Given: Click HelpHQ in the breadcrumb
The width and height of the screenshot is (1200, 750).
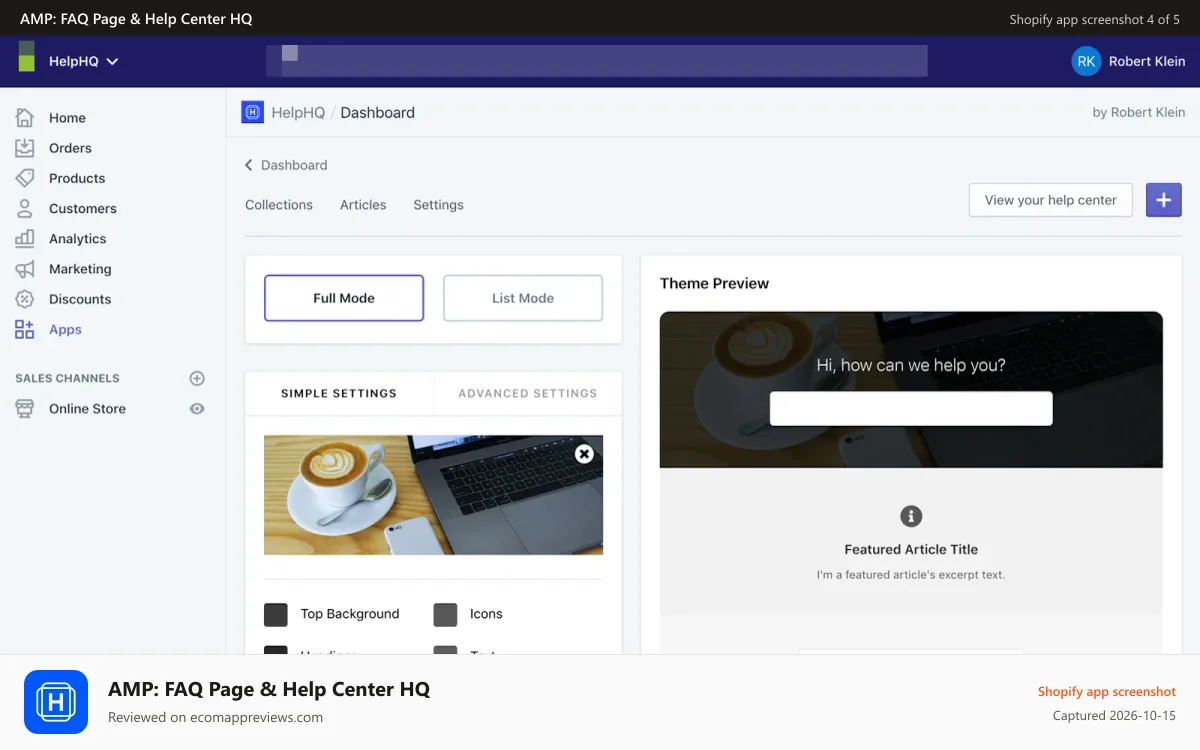Looking at the screenshot, I should 298,113.
